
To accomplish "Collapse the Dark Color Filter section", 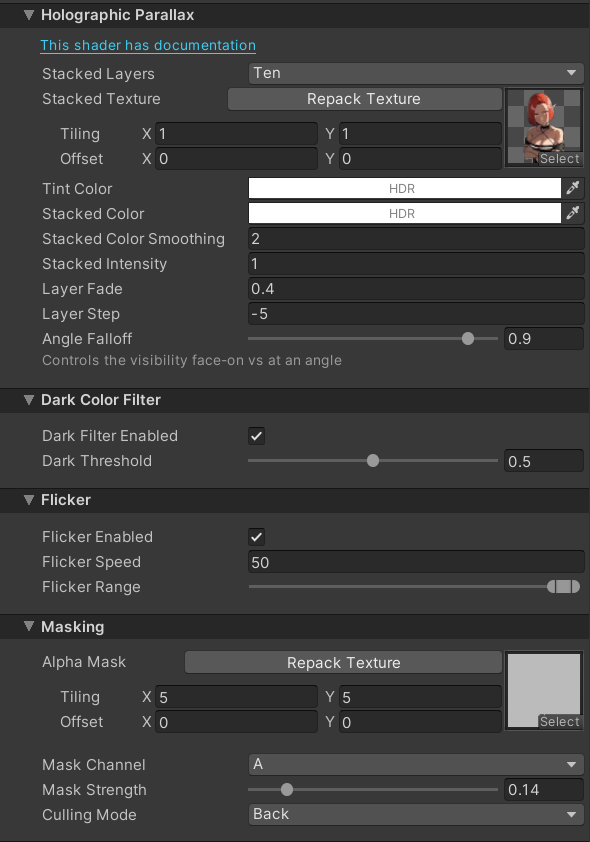I will pos(27,400).
